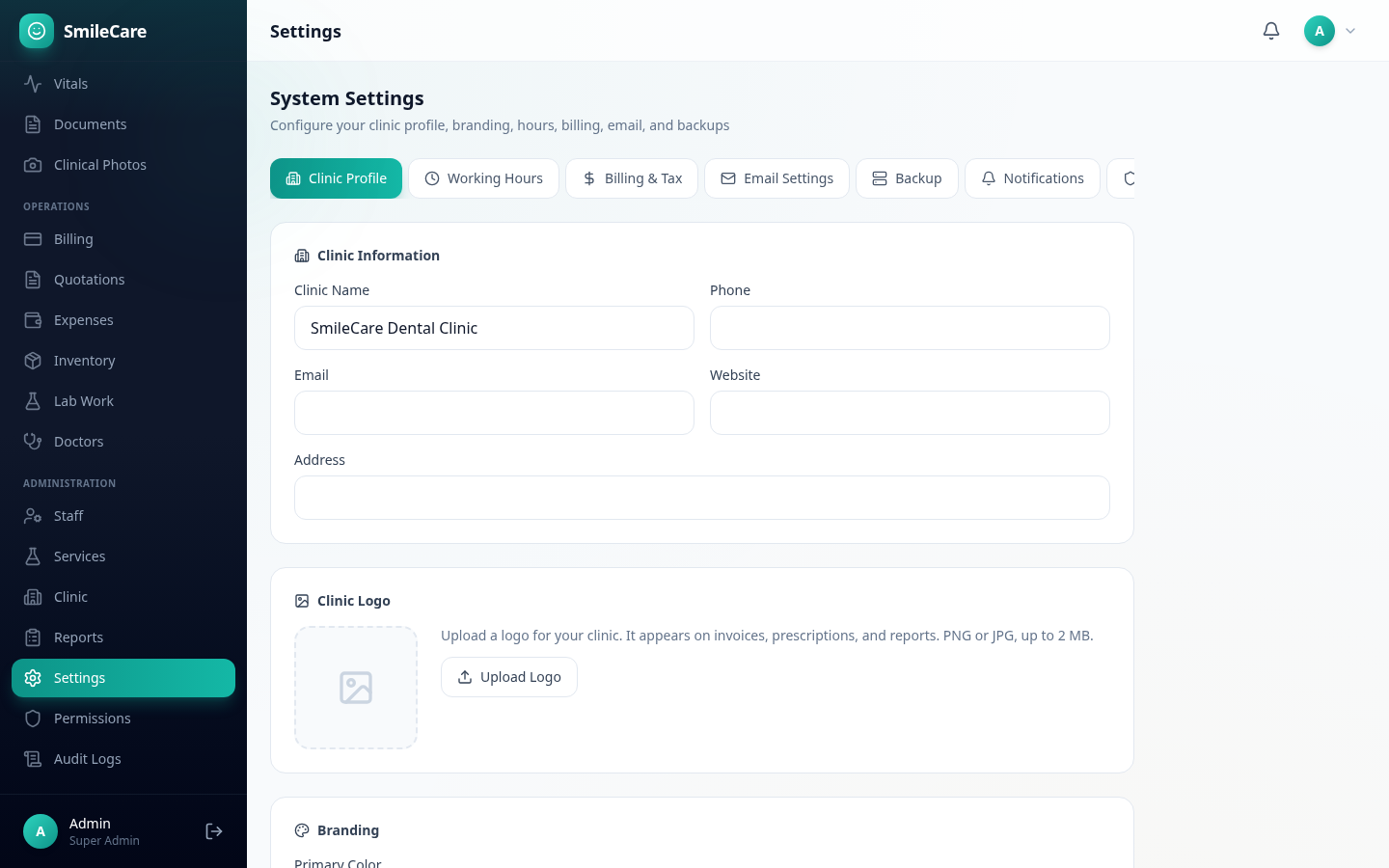The width and height of the screenshot is (1389, 868).
Task: Click the SmileCare smiley logo icon
Action: point(37,31)
